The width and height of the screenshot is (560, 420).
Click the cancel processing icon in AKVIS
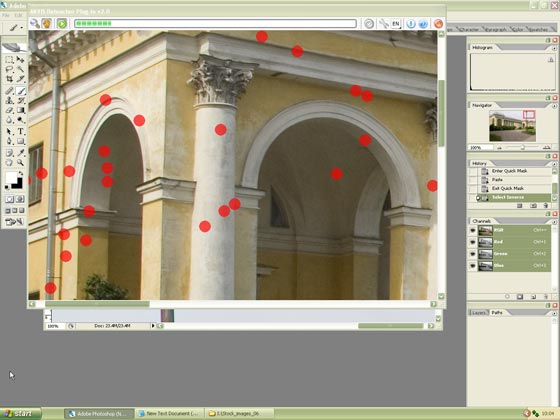coord(369,24)
